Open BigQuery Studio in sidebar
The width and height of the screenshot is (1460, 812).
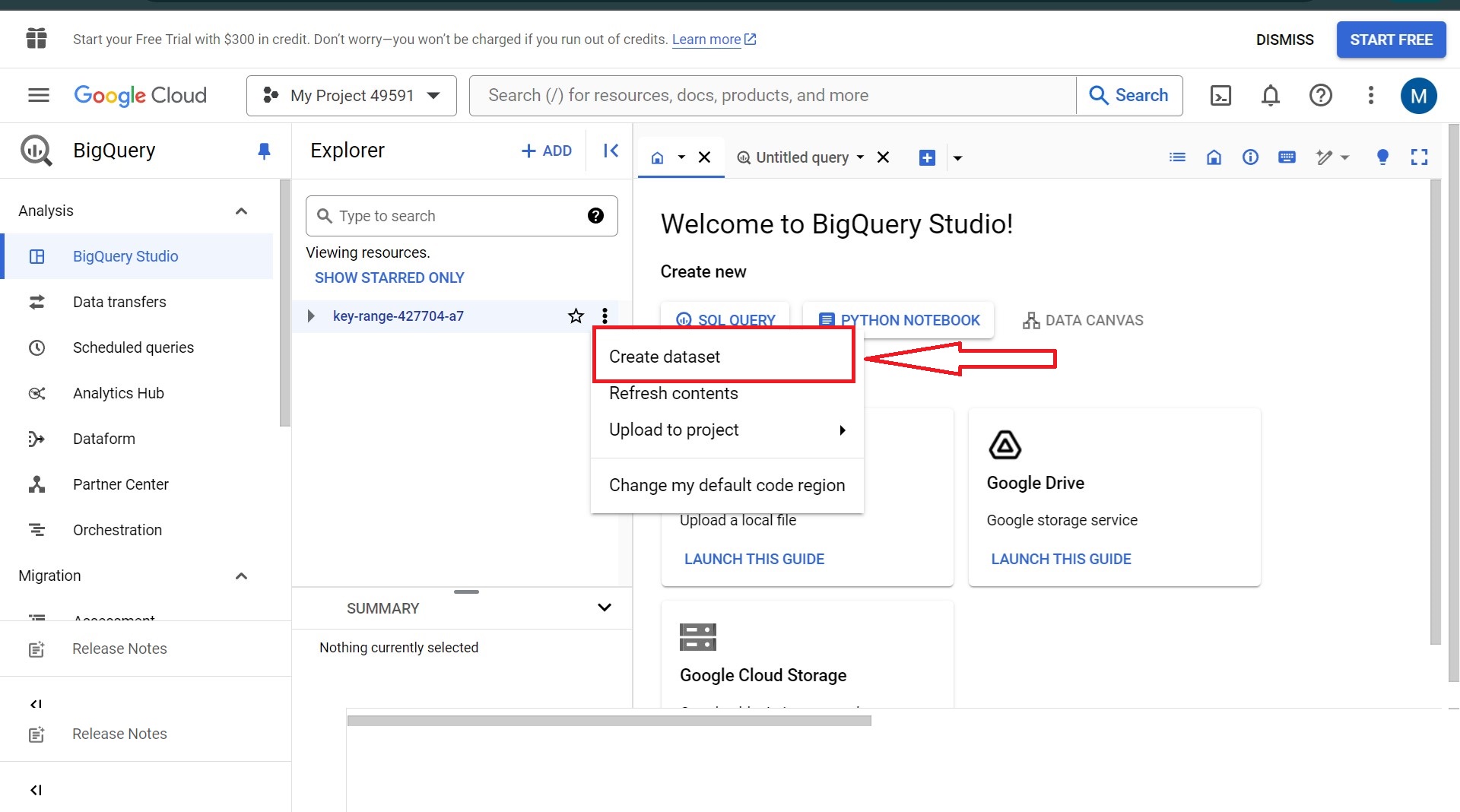pyautogui.click(x=137, y=256)
